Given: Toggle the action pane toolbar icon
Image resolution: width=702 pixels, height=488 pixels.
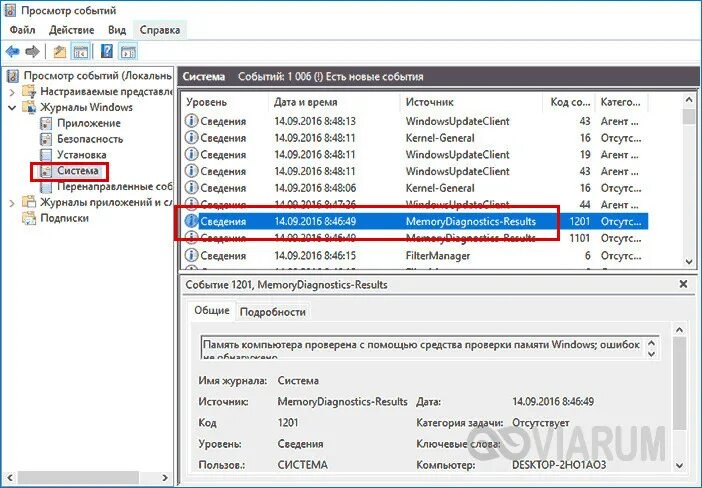Looking at the screenshot, I should 128,51.
